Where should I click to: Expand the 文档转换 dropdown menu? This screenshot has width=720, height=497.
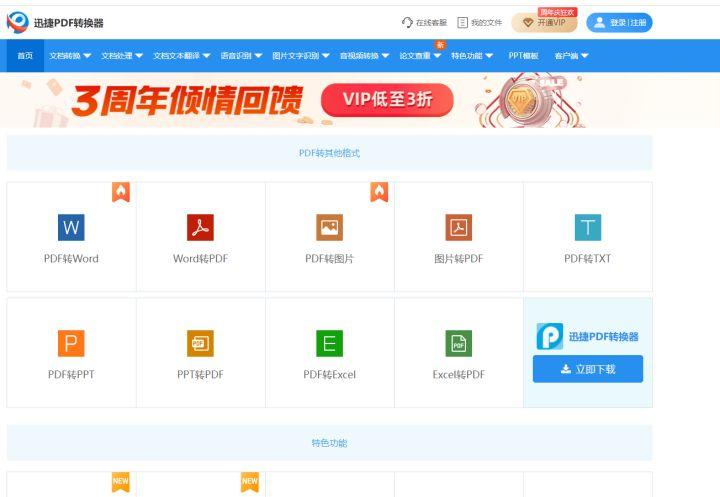[70, 56]
